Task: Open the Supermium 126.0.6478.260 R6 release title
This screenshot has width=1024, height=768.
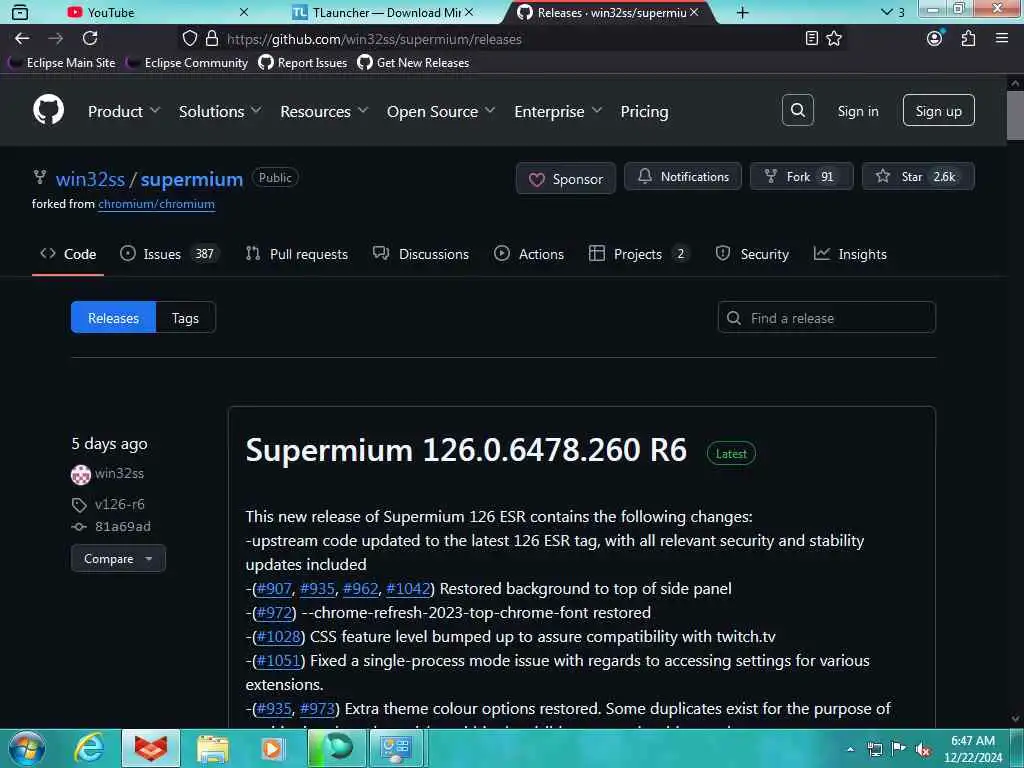Action: 466,451
